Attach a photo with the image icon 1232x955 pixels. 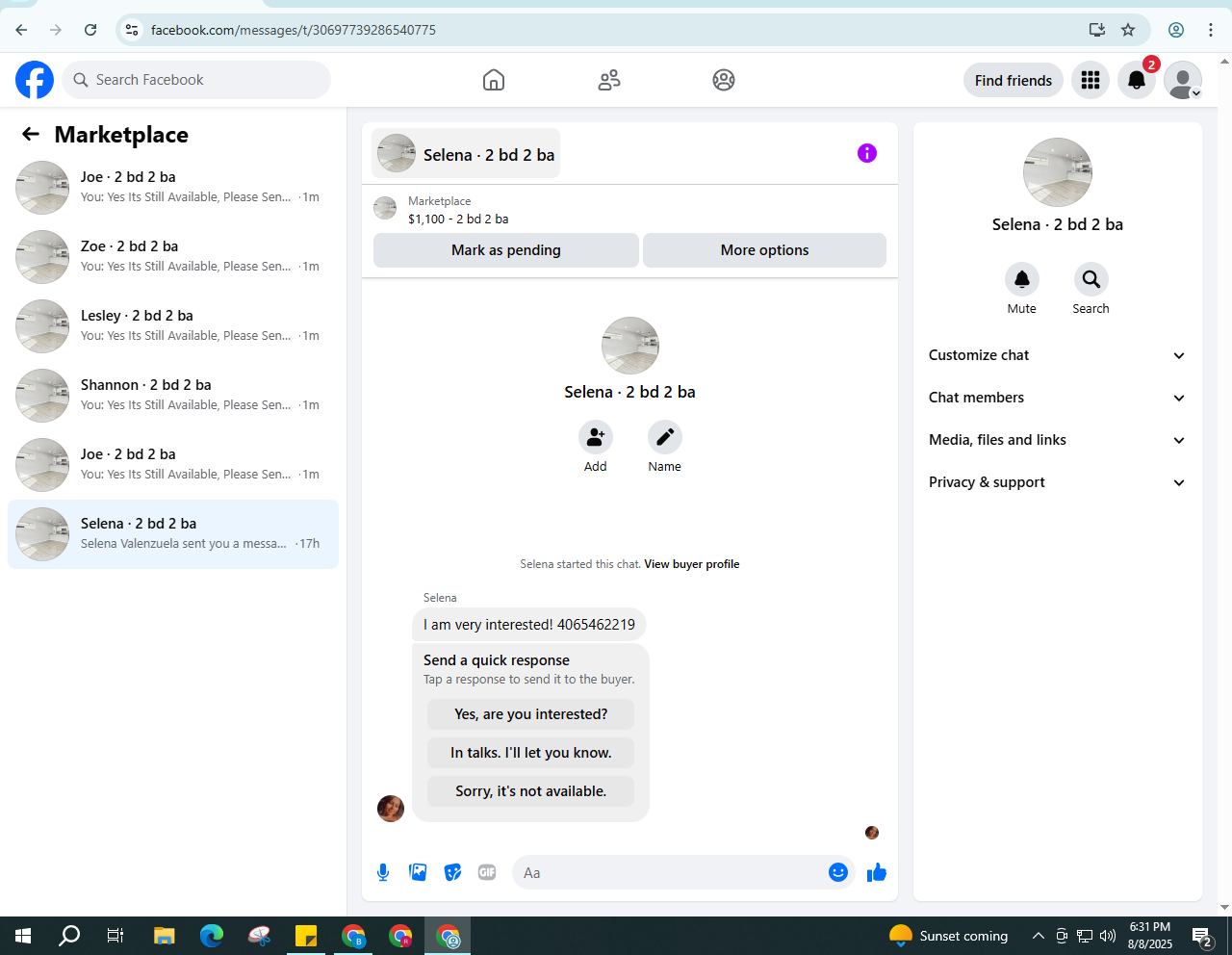coord(418,872)
